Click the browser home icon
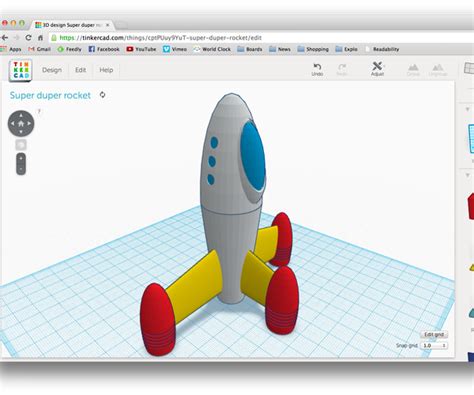The width and height of the screenshot is (474, 395). click(40, 38)
